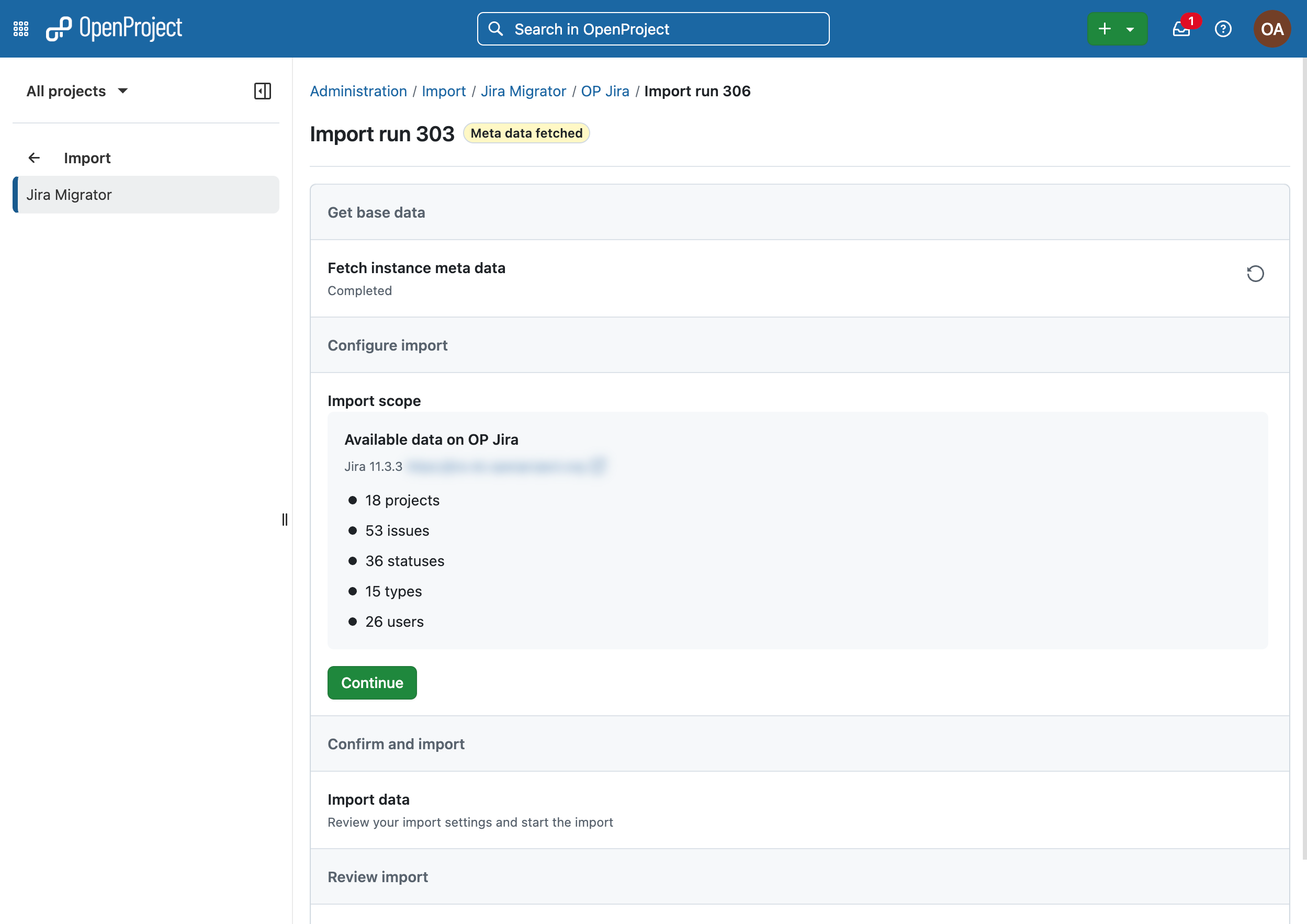Open the create dropdown arrow
The image size is (1307, 924).
1131,29
